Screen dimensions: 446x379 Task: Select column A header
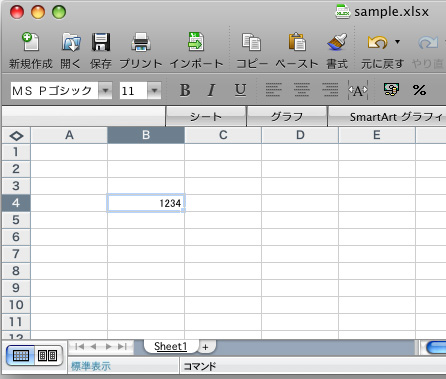click(69, 135)
